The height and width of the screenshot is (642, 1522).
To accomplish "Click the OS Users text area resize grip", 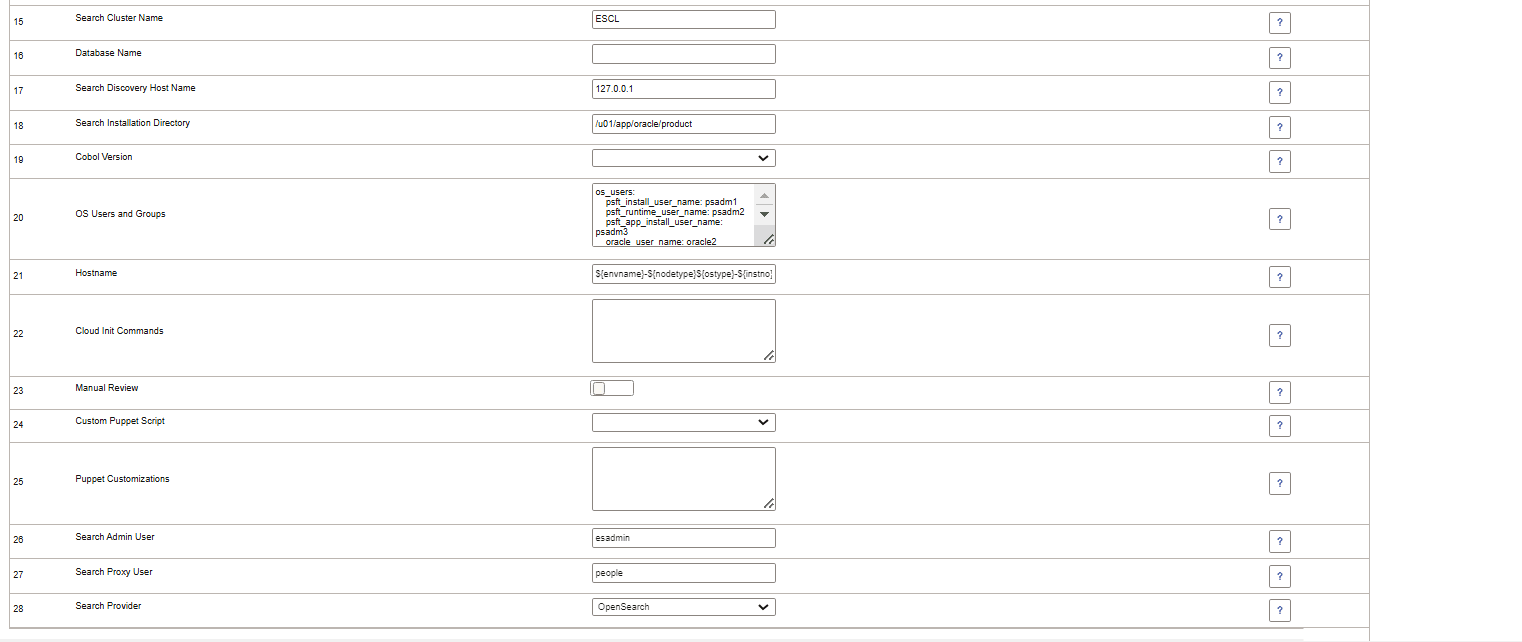I will pyautogui.click(x=768, y=239).
